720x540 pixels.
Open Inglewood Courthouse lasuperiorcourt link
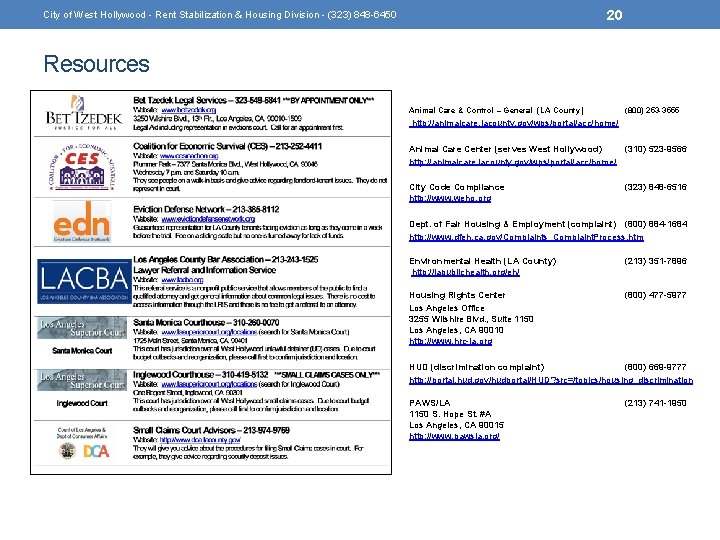209,384
